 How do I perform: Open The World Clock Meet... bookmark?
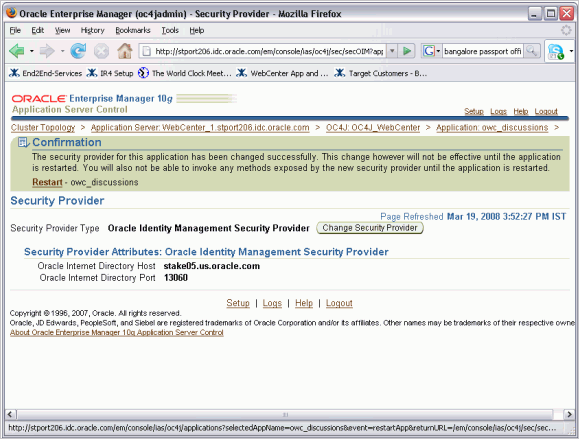click(x=185, y=73)
